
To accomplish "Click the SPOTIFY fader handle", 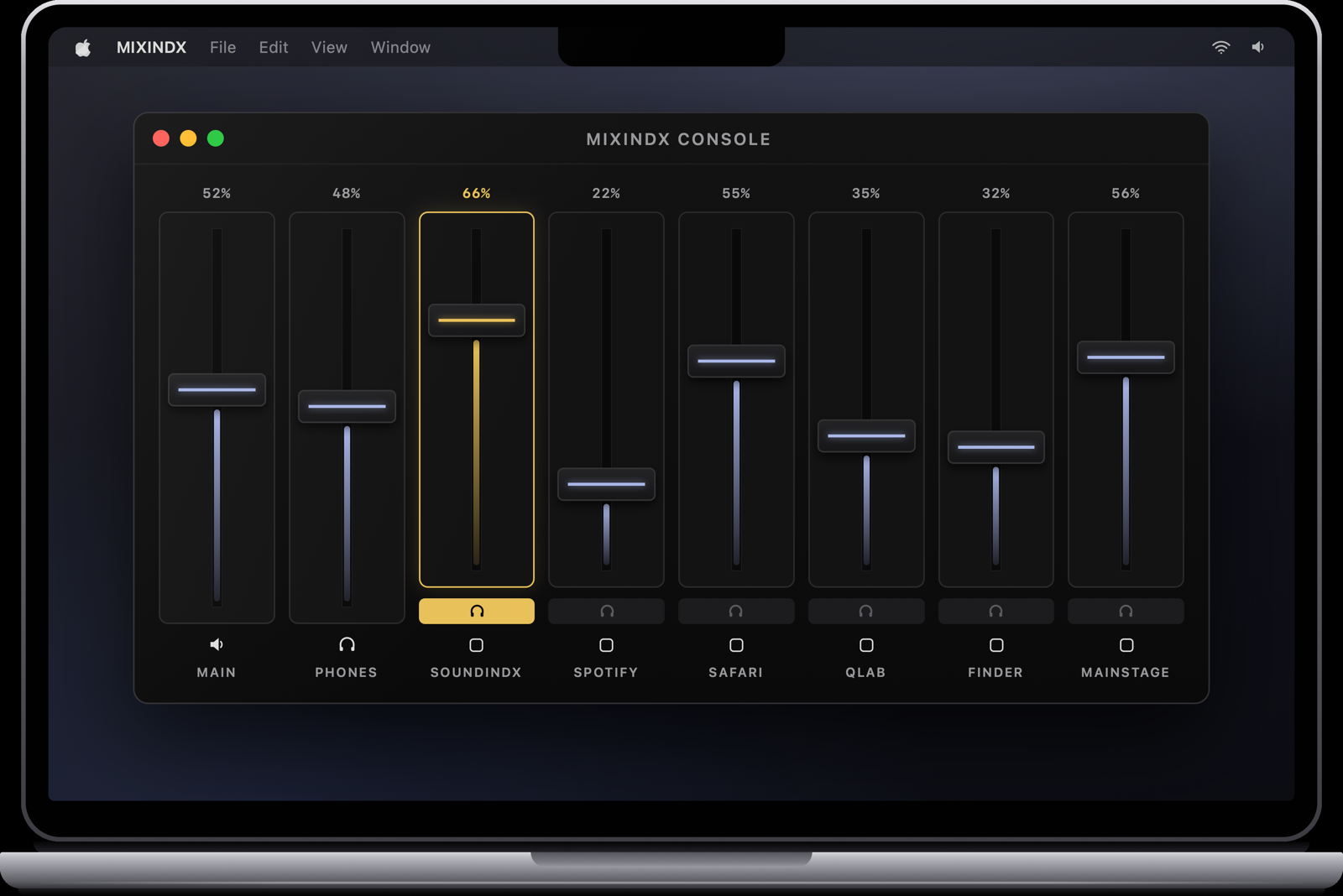I will point(606,484).
